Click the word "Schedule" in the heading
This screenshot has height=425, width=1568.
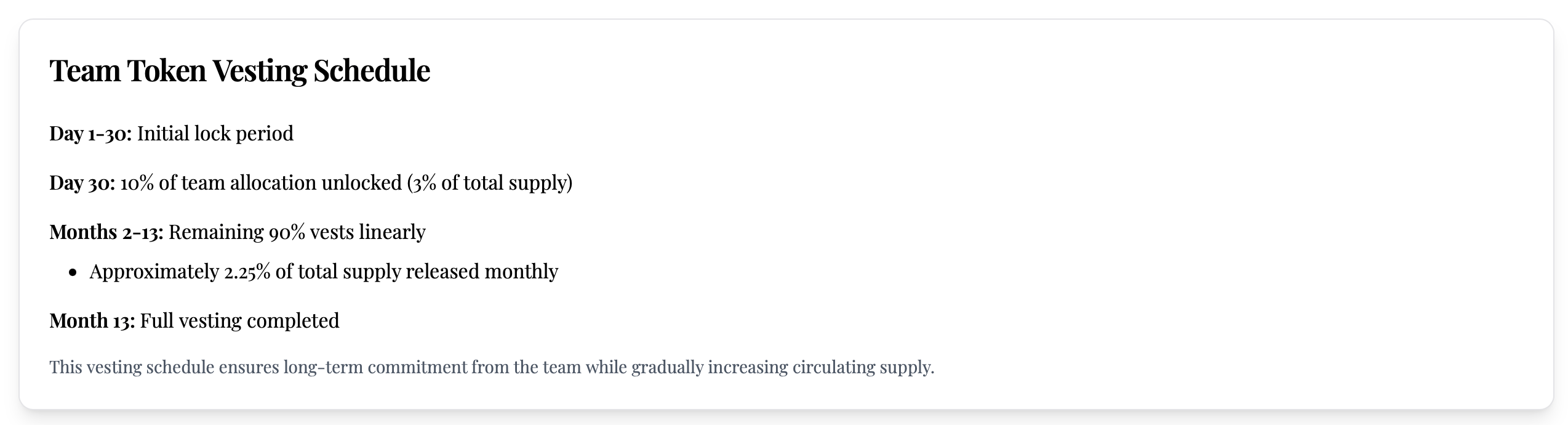371,70
